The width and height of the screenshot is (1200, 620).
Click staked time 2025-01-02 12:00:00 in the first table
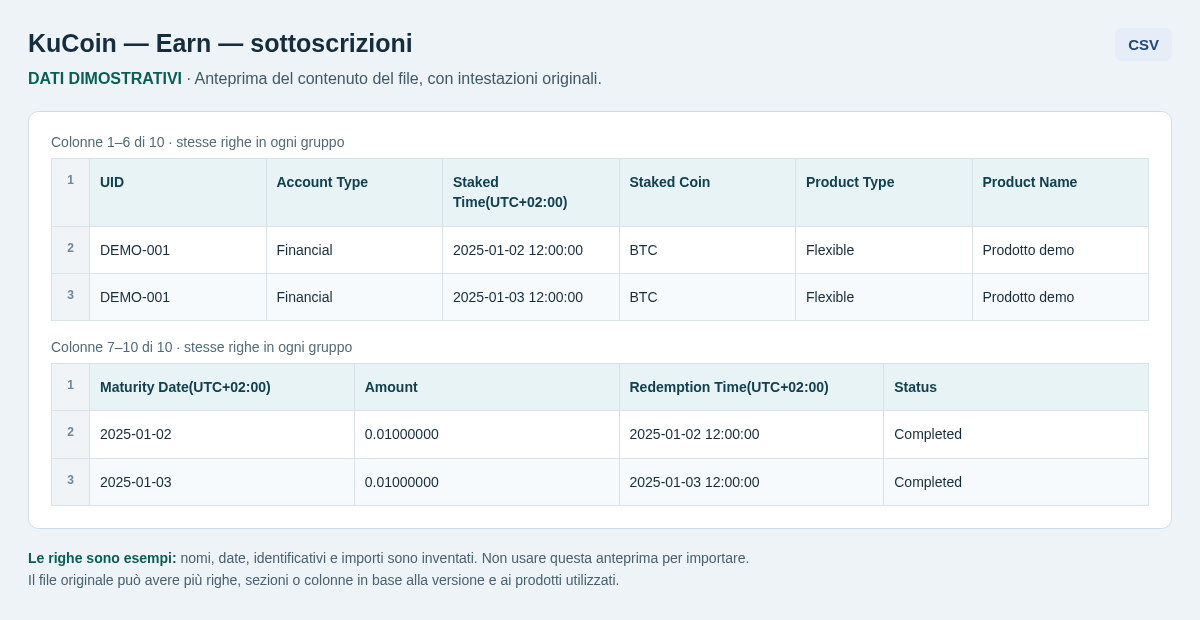point(531,250)
